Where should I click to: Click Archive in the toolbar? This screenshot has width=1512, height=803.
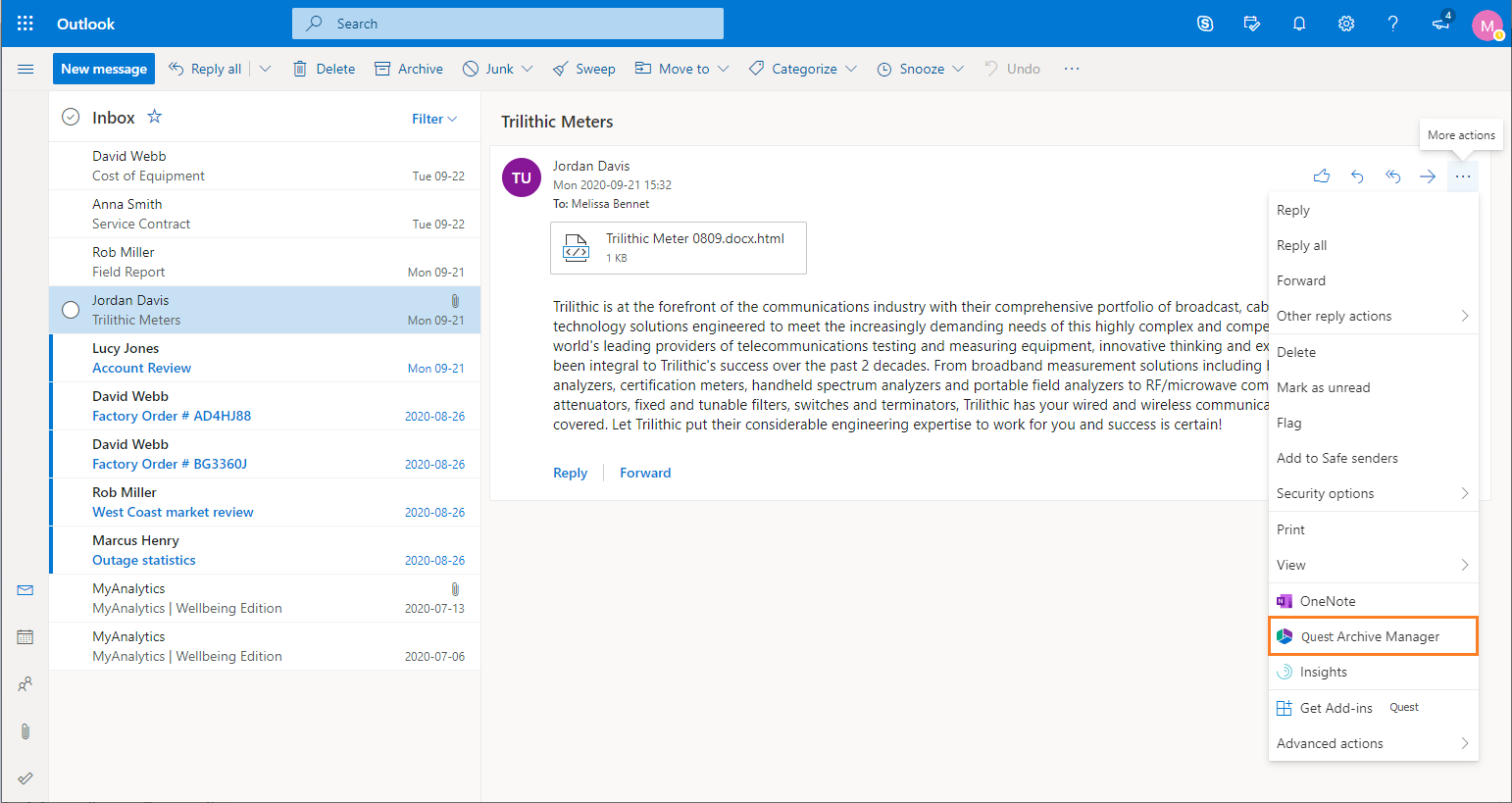tap(409, 69)
